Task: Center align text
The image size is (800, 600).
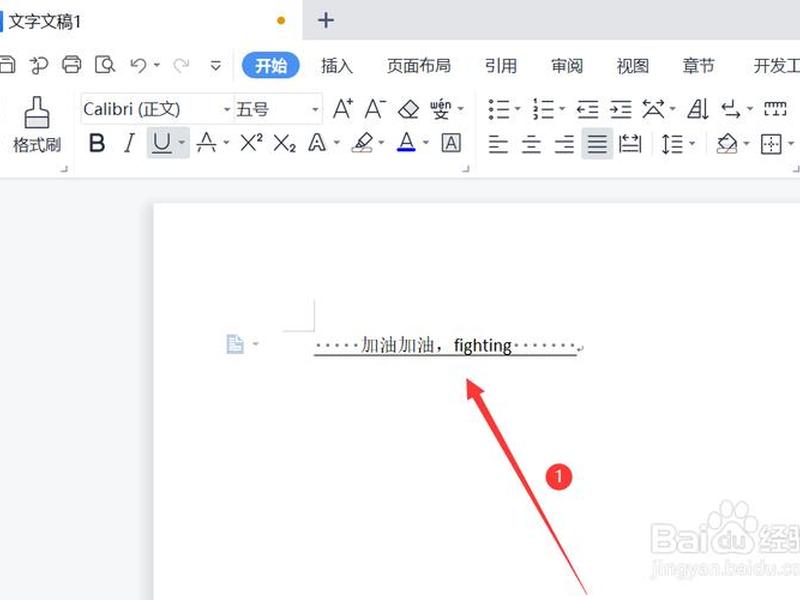Action: click(531, 144)
